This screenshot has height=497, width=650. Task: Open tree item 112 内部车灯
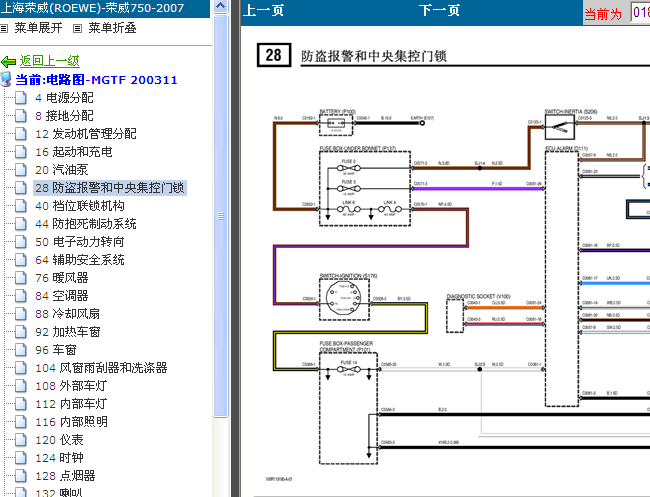(71, 404)
